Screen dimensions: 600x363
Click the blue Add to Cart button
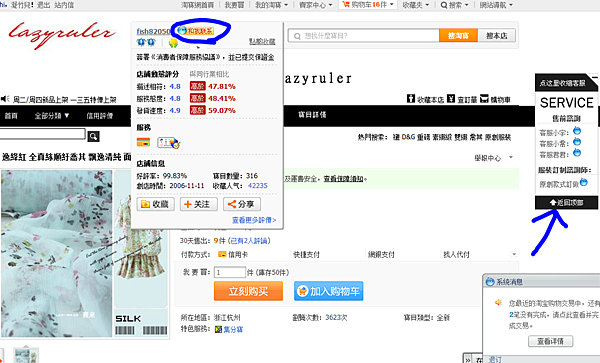point(329,291)
